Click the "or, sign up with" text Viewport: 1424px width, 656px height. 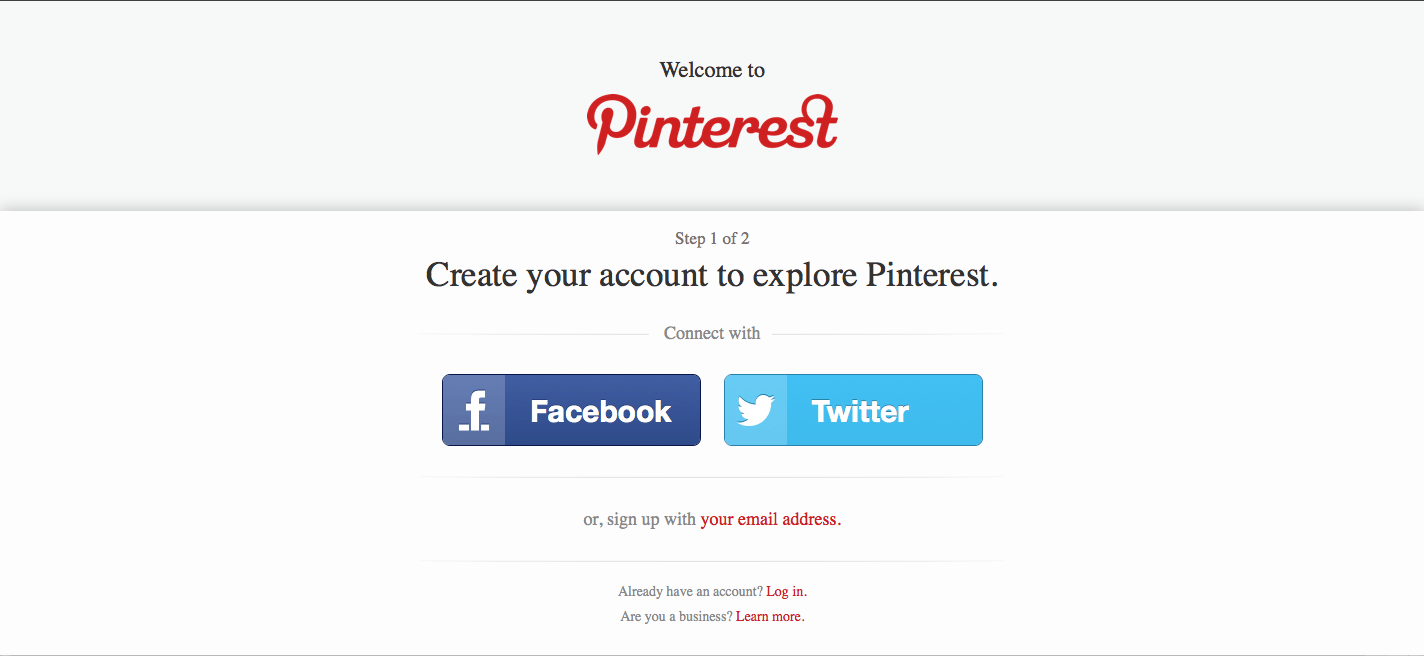click(640, 519)
